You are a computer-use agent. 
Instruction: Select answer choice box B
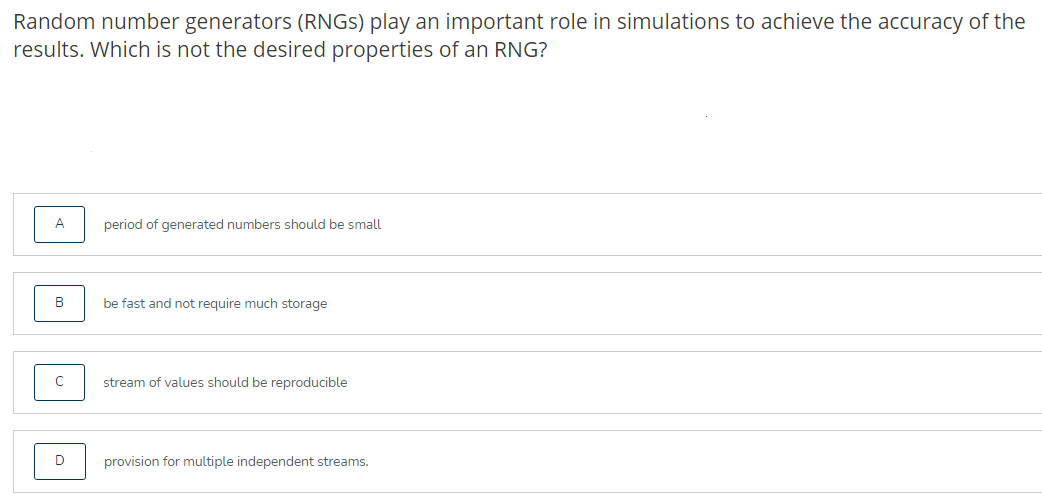tap(59, 303)
